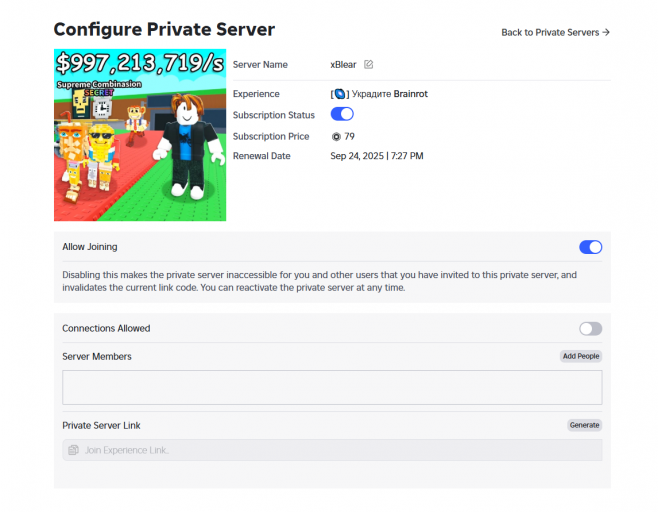This screenshot has width=658, height=512.
Task: Click the copy icon in link field
Action: pos(73,450)
